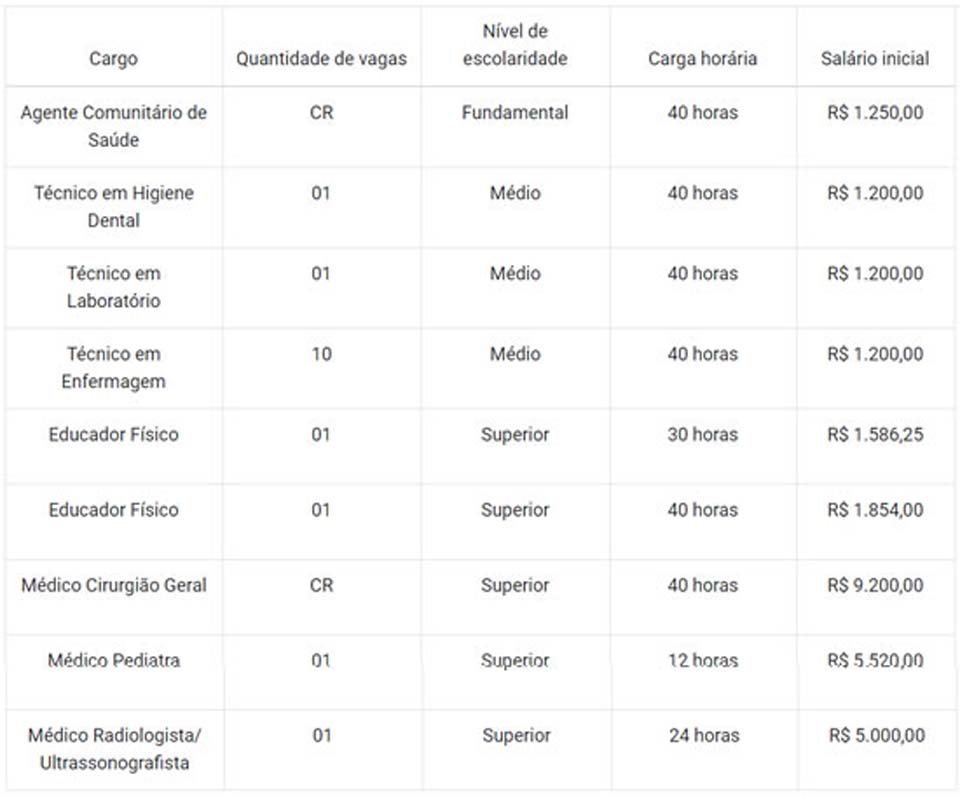The height and width of the screenshot is (798, 960).
Task: Select the Técnico em Enfermagem cell
Action: (113, 367)
